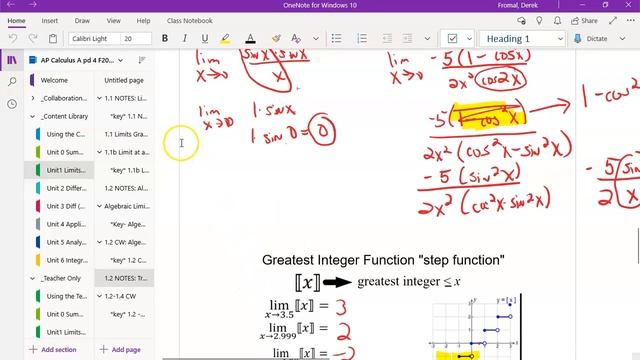This screenshot has height=360, width=640.
Task: Tag the note as To Do
Action: [x=452, y=39]
